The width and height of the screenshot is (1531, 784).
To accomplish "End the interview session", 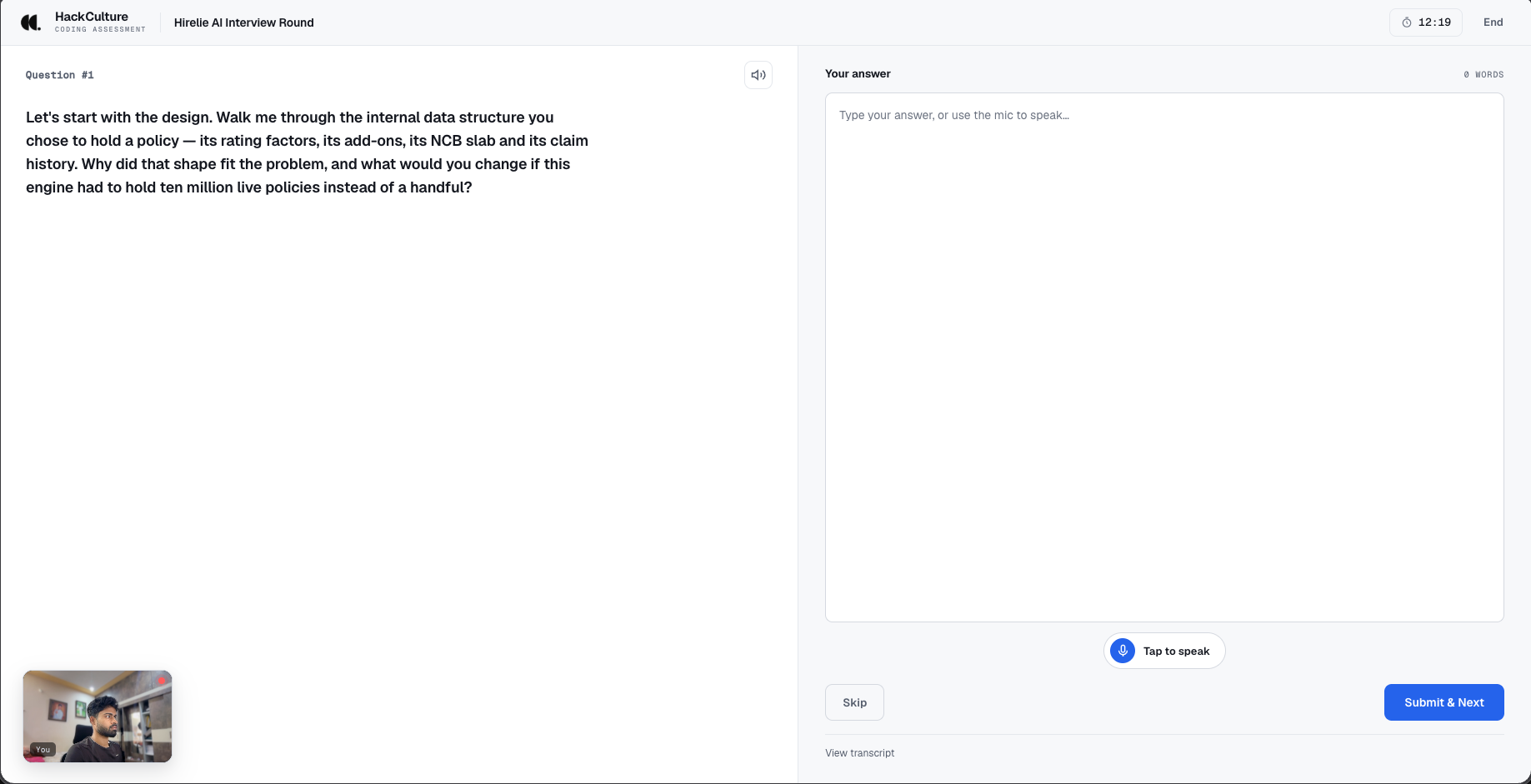I will pyautogui.click(x=1493, y=22).
